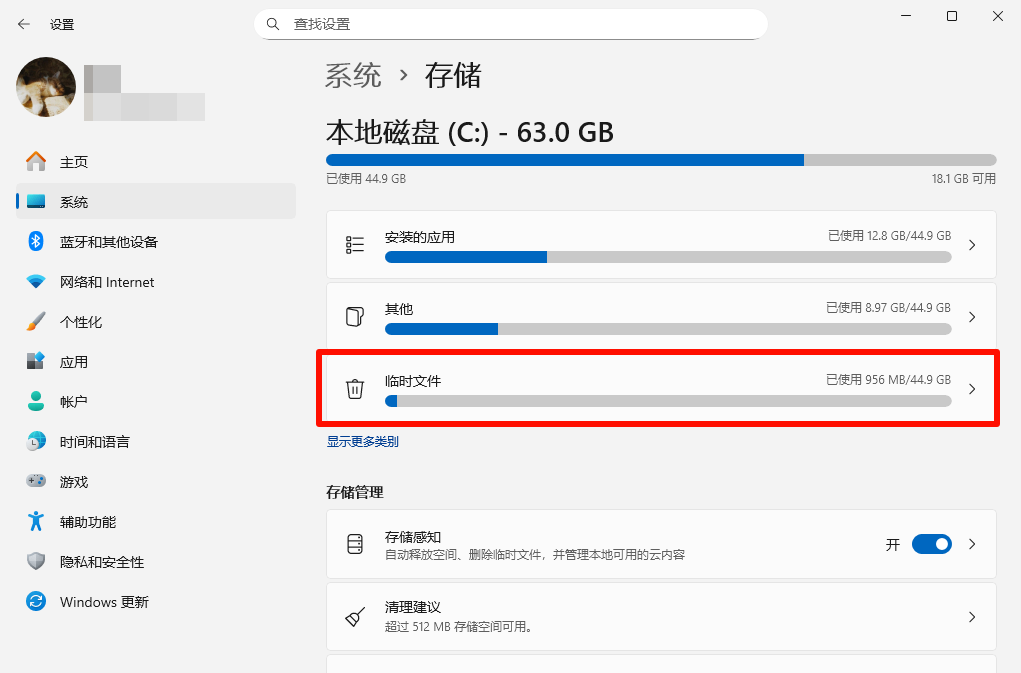Click the back arrow icon
The image size is (1021, 673).
tap(24, 24)
